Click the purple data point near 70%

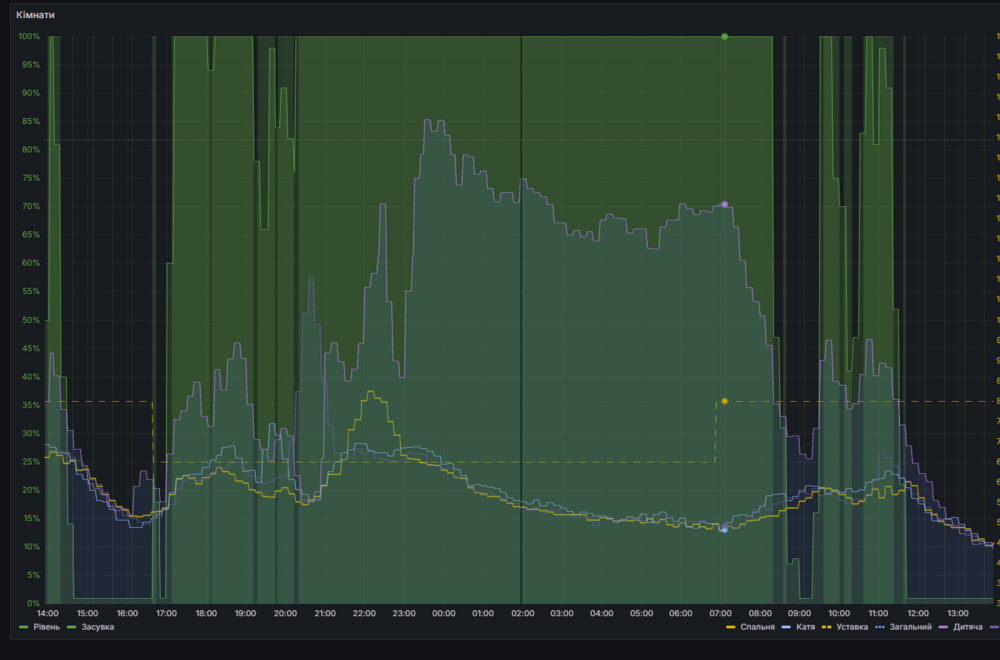click(x=724, y=204)
